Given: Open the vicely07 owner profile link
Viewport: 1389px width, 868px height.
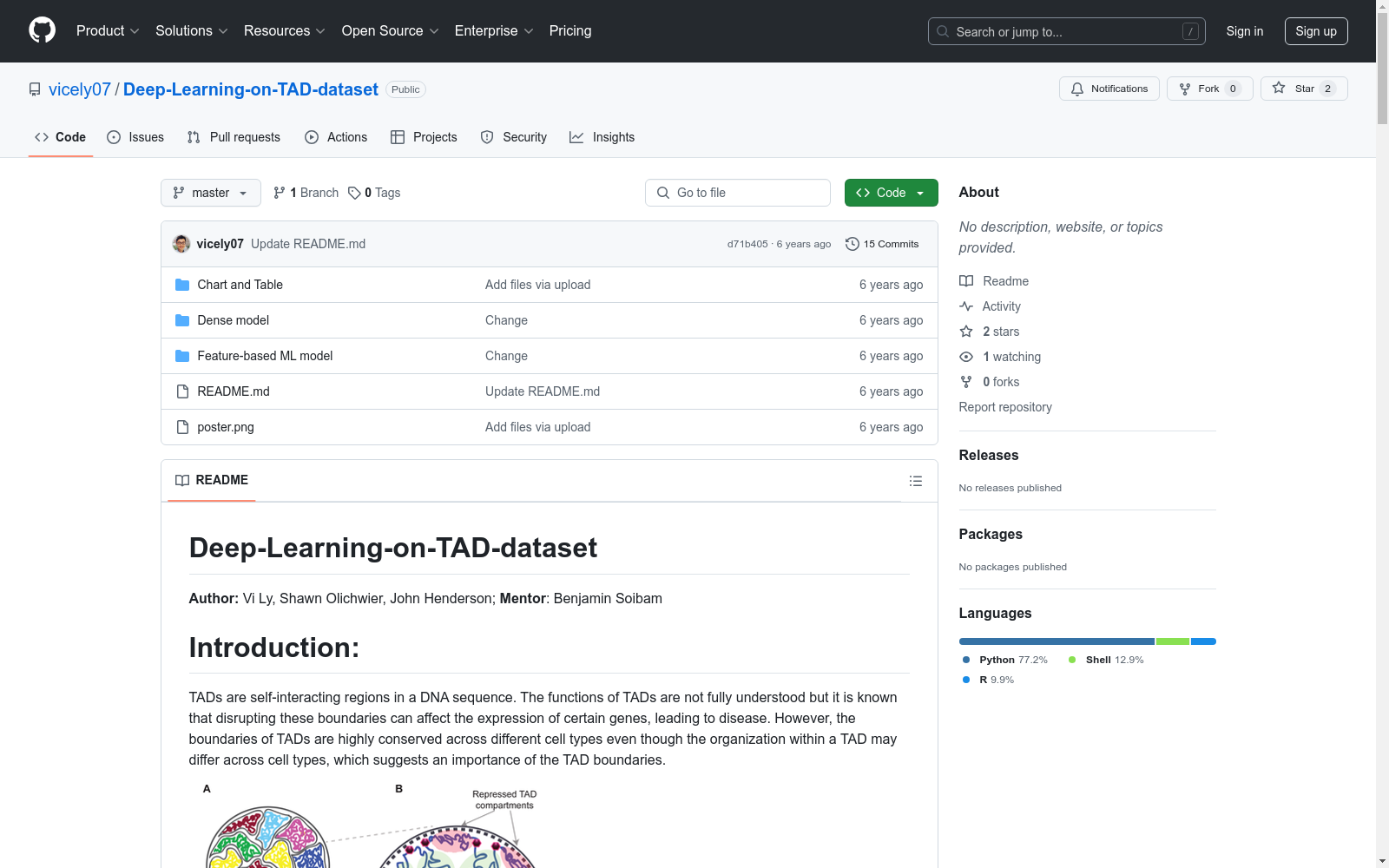Looking at the screenshot, I should 80,89.
